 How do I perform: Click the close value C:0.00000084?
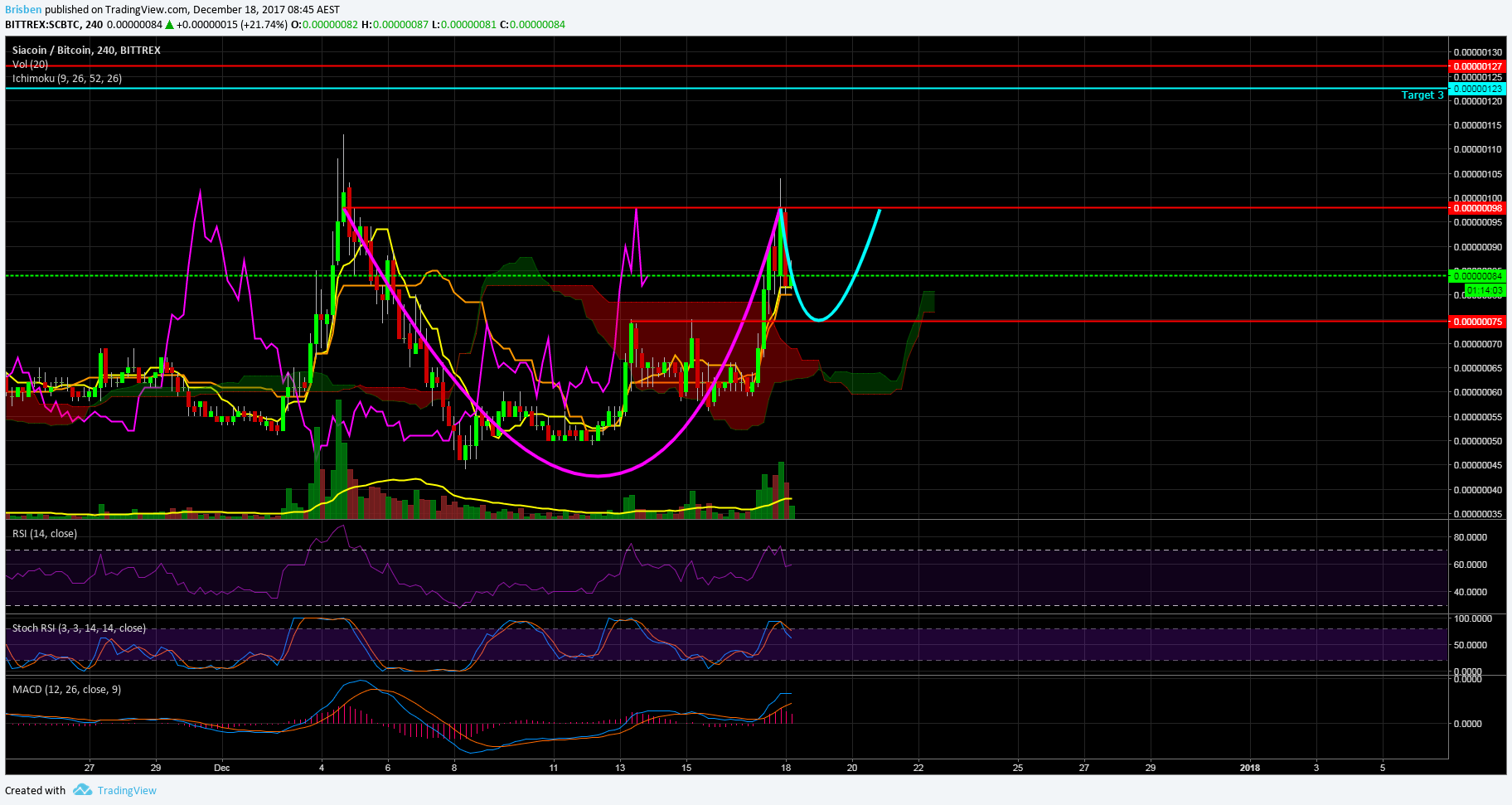(x=532, y=25)
